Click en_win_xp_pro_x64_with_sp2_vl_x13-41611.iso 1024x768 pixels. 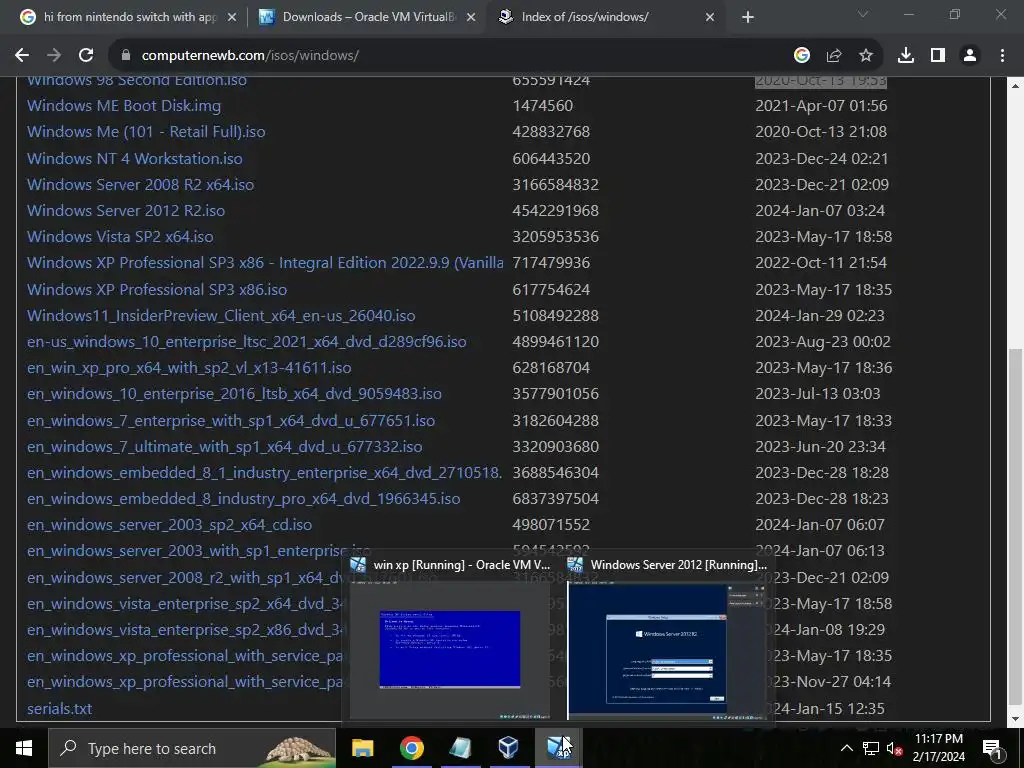click(189, 368)
